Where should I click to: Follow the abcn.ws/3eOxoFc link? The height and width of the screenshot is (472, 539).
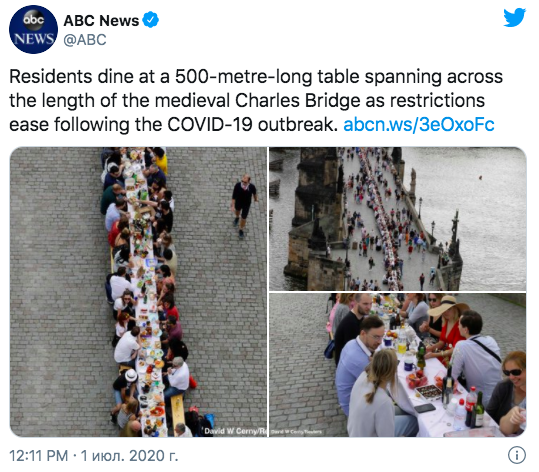pyautogui.click(x=419, y=124)
